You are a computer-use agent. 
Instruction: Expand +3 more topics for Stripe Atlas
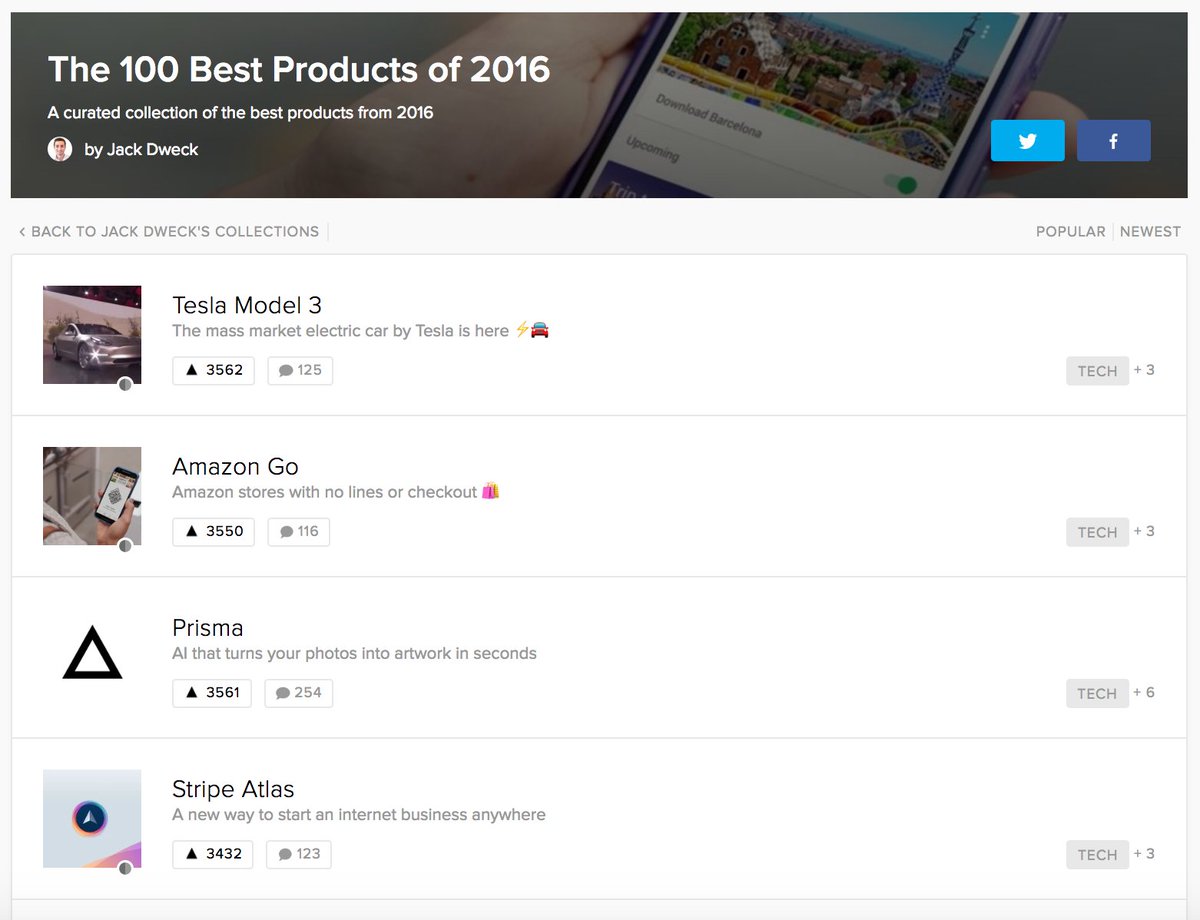tap(1144, 854)
